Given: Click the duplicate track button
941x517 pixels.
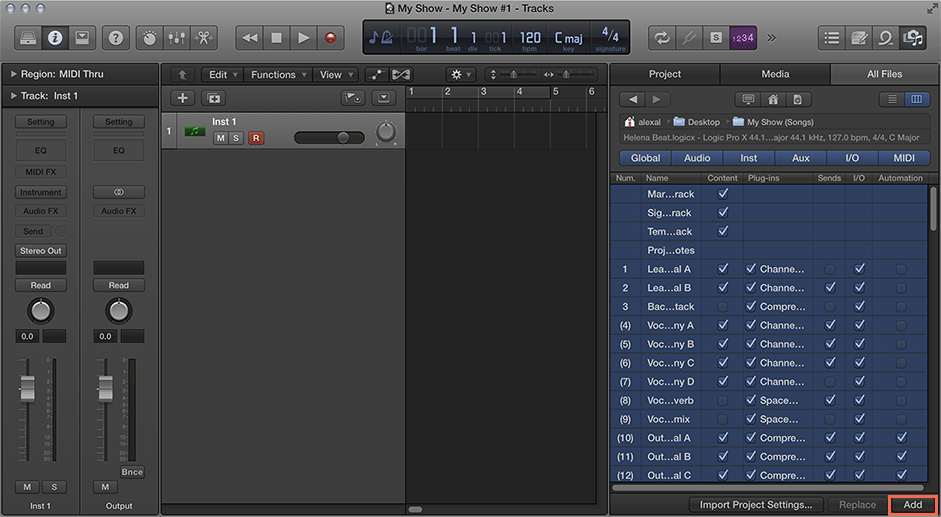Looking at the screenshot, I should click(214, 98).
